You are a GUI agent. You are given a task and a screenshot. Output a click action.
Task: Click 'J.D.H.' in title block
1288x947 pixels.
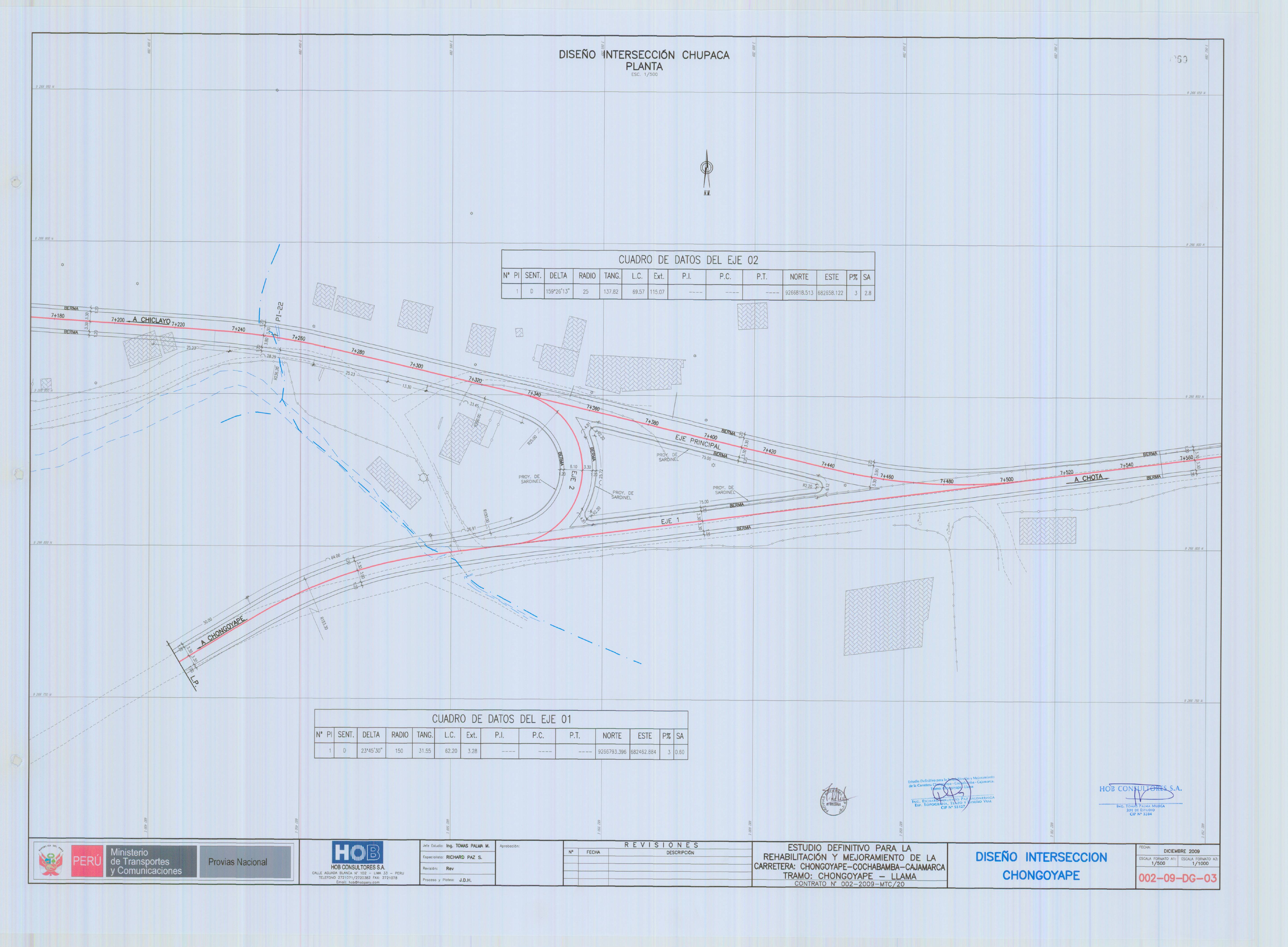click(465, 879)
